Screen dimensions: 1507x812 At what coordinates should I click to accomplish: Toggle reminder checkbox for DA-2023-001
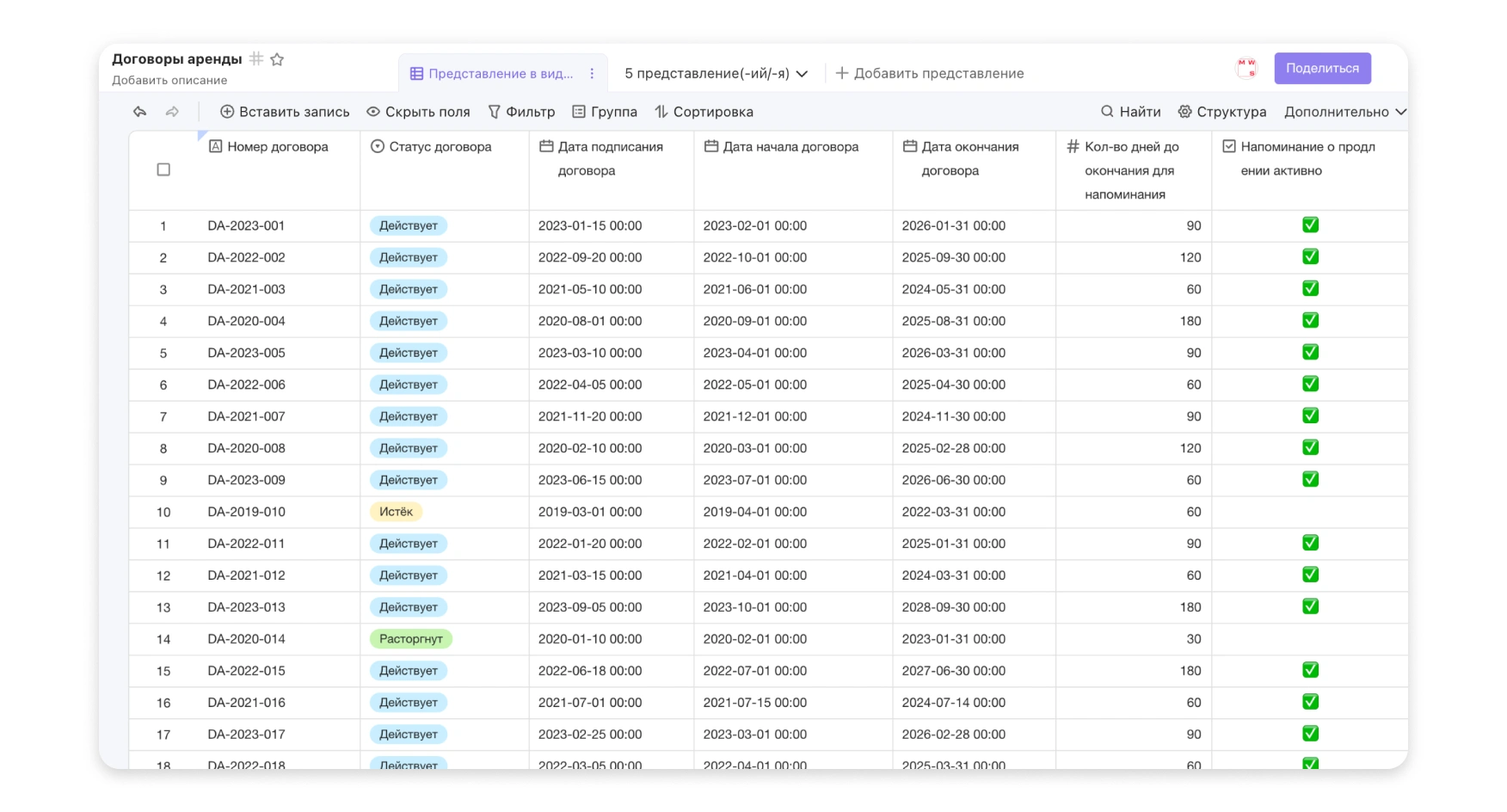1310,225
